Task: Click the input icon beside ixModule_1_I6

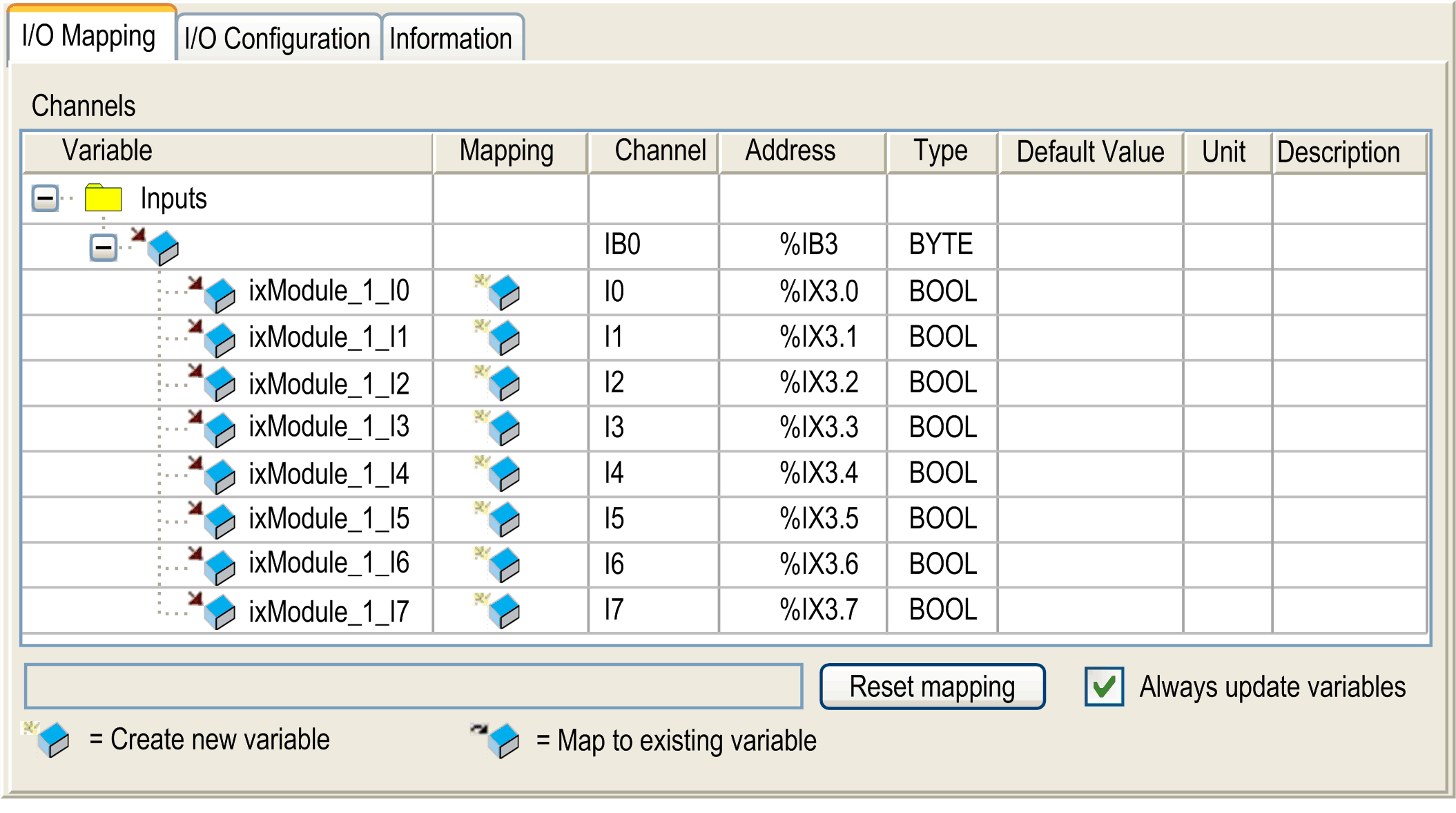Action: (213, 565)
